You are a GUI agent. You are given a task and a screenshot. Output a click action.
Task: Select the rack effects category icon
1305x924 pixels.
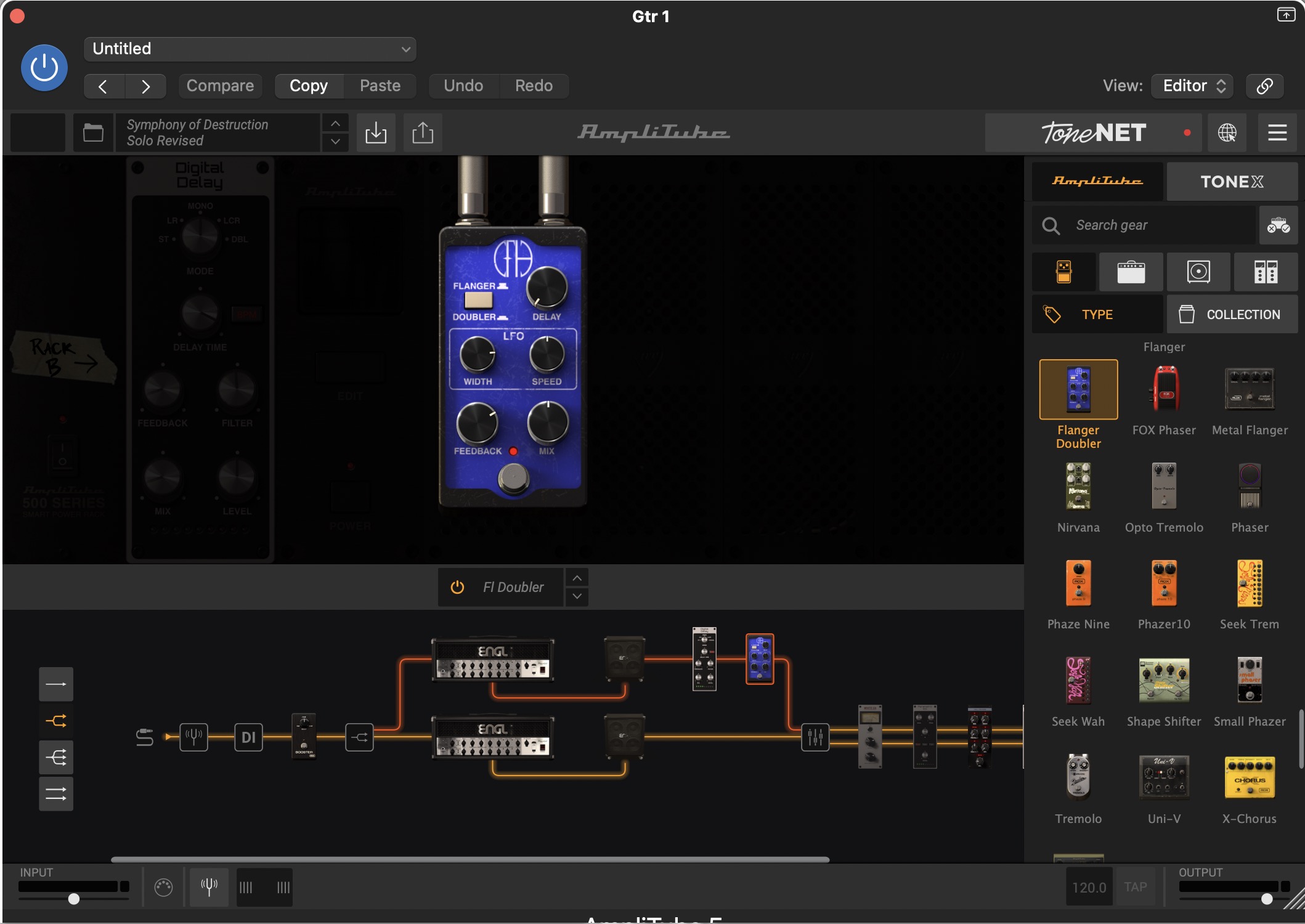(x=1266, y=272)
